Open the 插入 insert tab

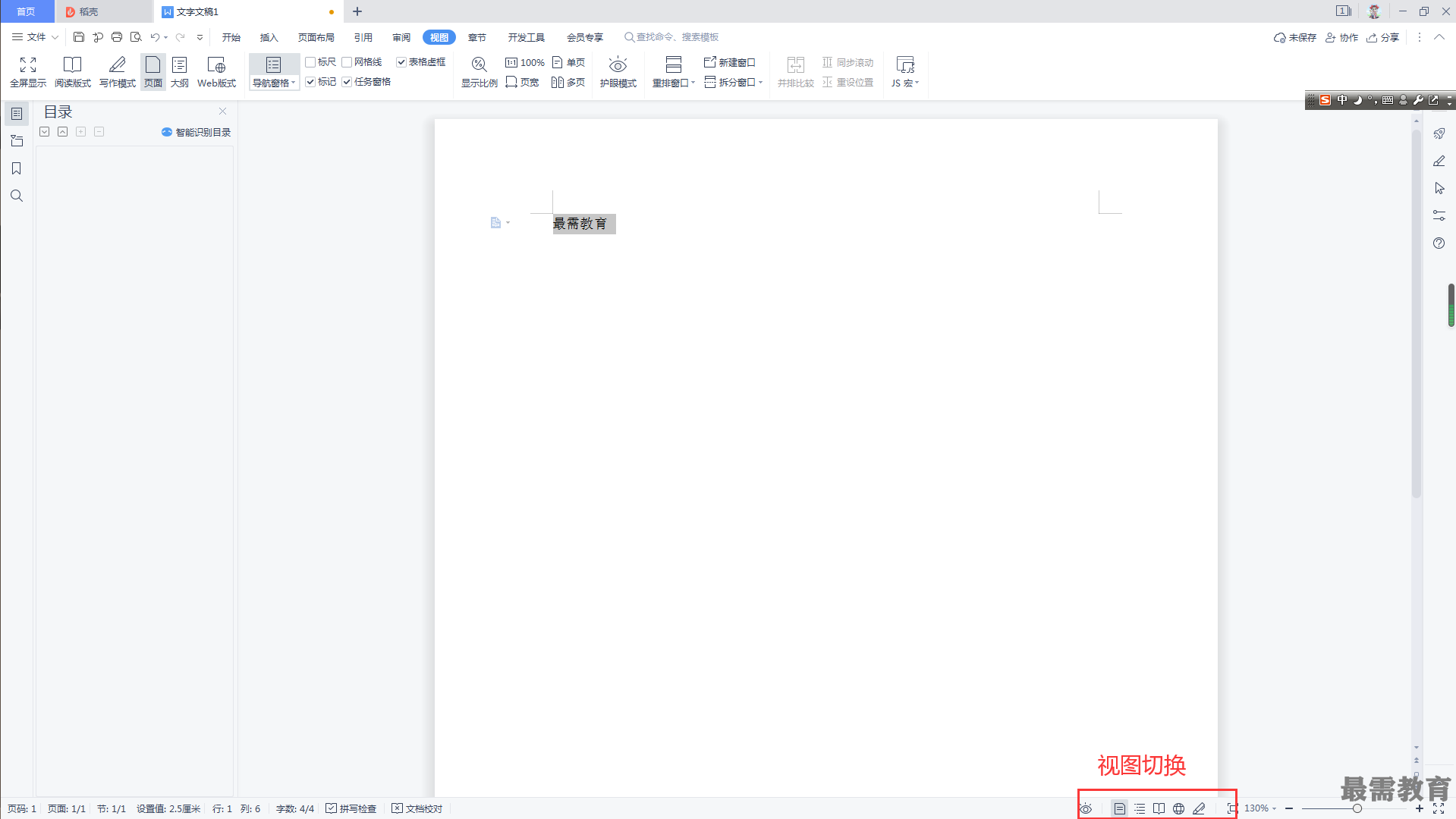269,37
